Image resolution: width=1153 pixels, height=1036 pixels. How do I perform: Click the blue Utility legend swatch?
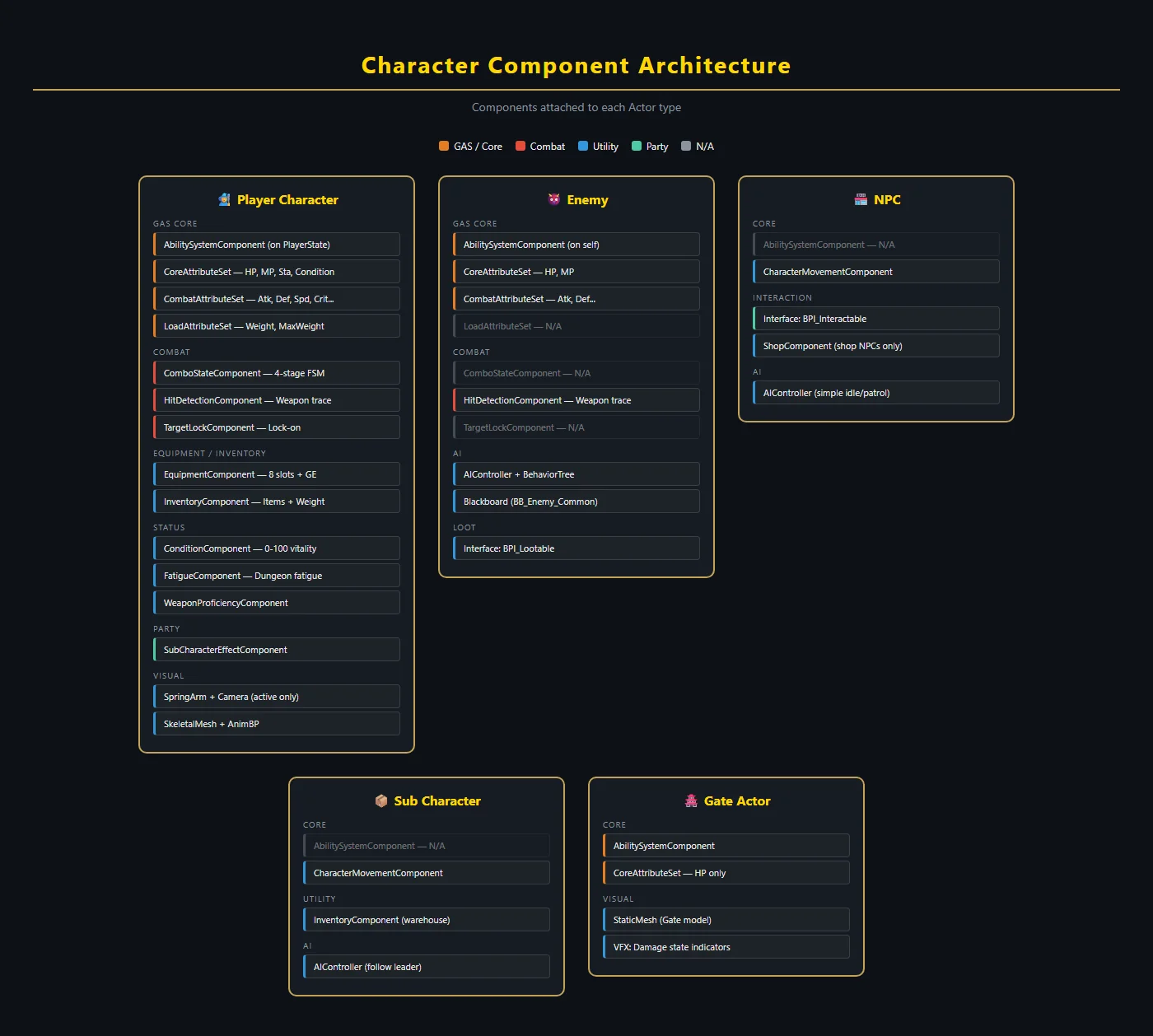[583, 146]
